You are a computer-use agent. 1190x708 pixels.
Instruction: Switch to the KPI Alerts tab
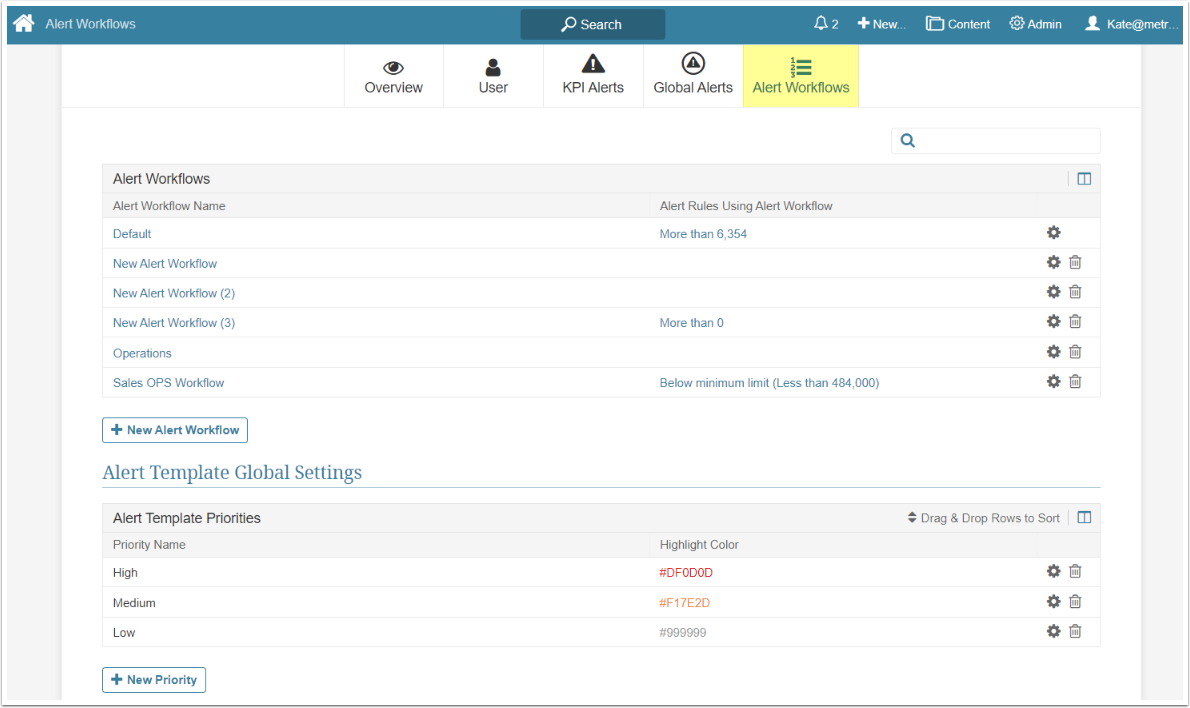pyautogui.click(x=593, y=76)
